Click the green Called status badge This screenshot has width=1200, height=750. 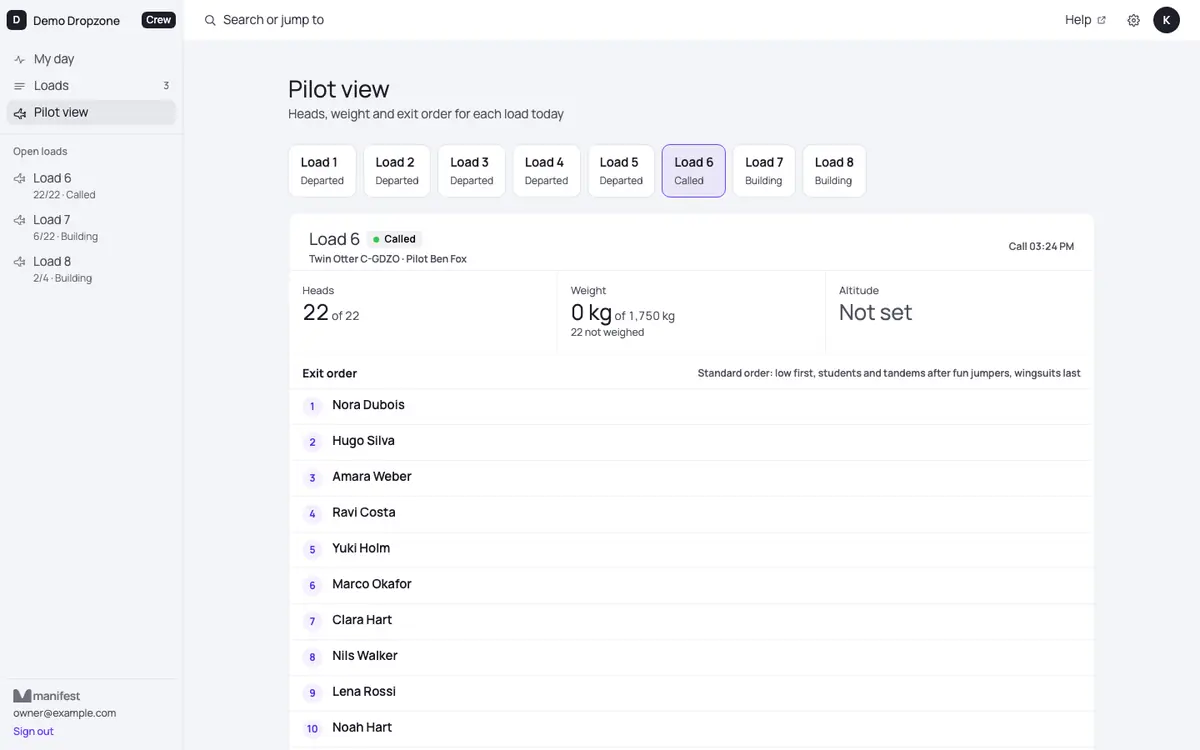tap(394, 239)
